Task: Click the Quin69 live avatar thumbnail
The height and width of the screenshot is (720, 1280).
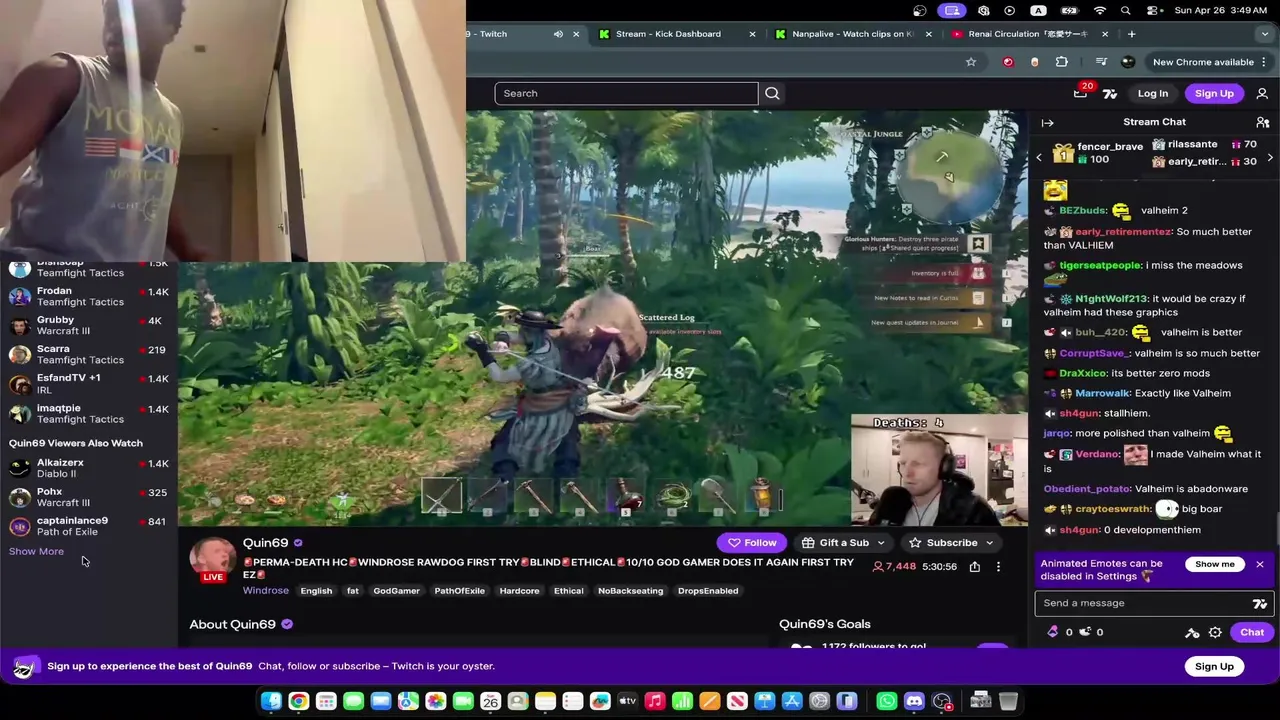Action: pyautogui.click(x=213, y=560)
